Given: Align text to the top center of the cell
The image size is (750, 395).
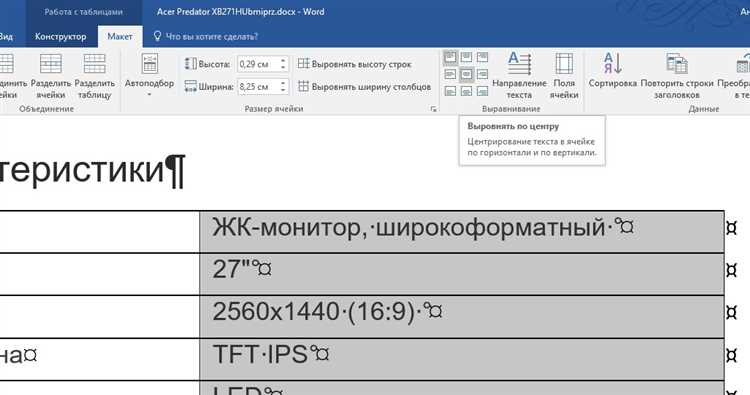Looking at the screenshot, I should point(466,58).
